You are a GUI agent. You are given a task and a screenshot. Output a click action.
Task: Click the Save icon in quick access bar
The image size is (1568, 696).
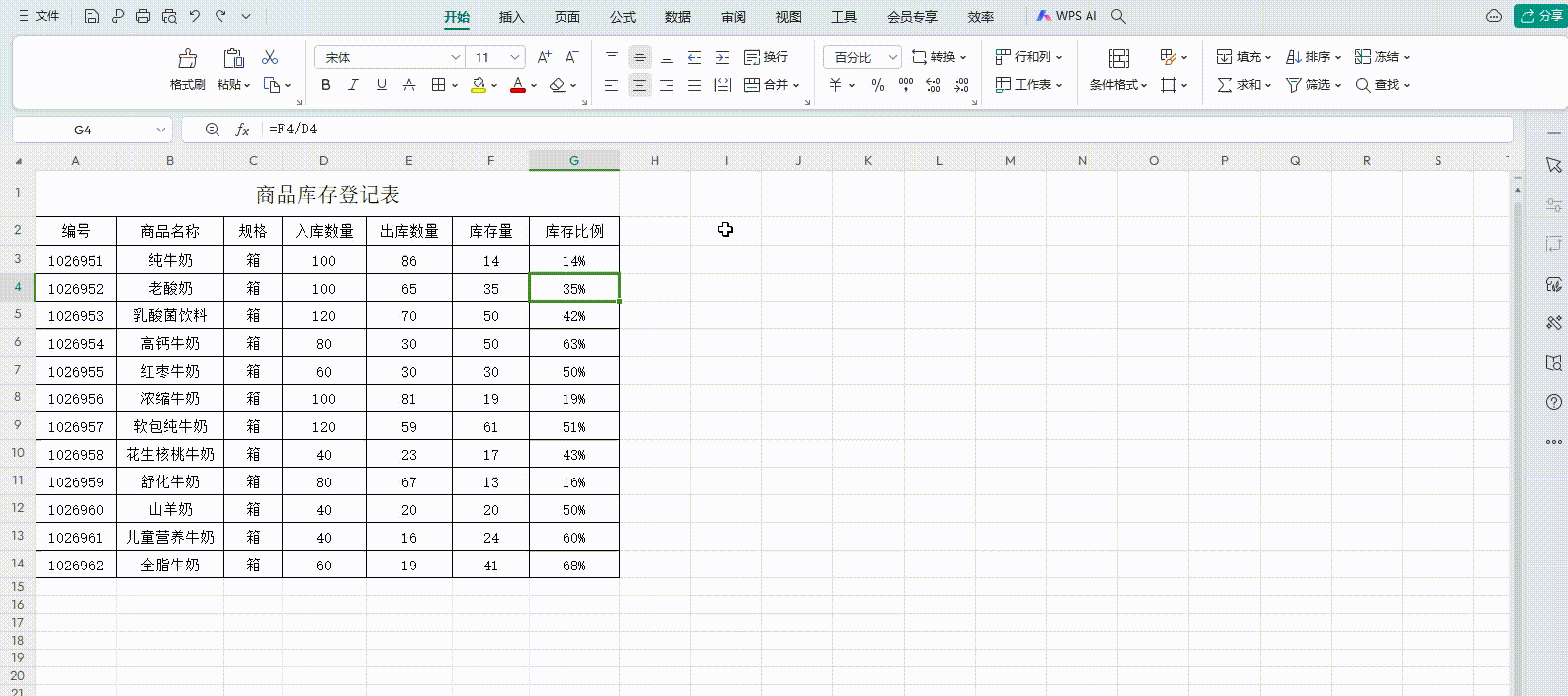point(92,16)
